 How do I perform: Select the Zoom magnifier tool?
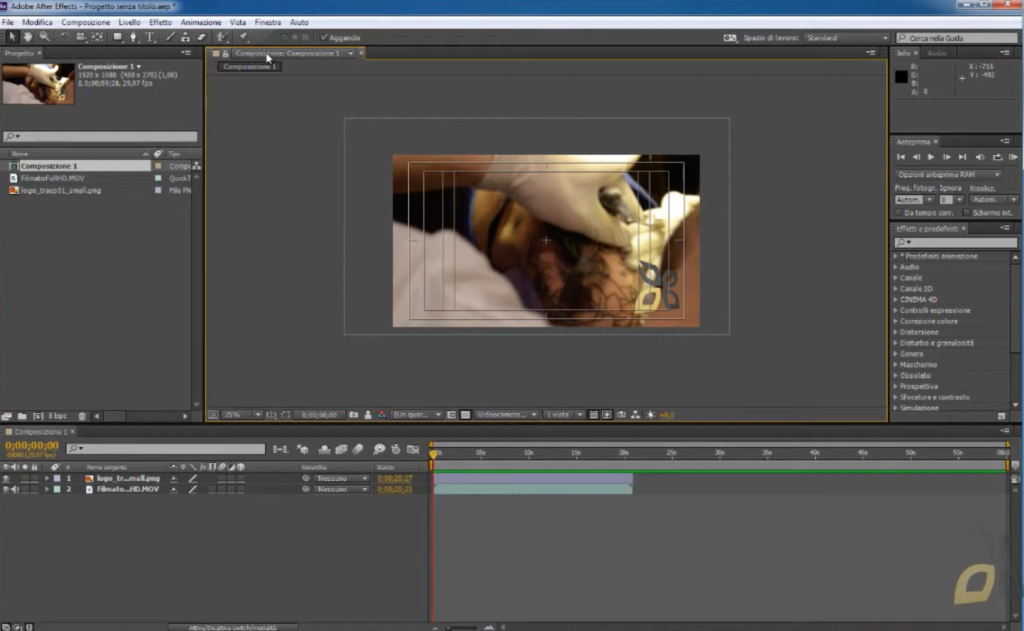(44, 37)
